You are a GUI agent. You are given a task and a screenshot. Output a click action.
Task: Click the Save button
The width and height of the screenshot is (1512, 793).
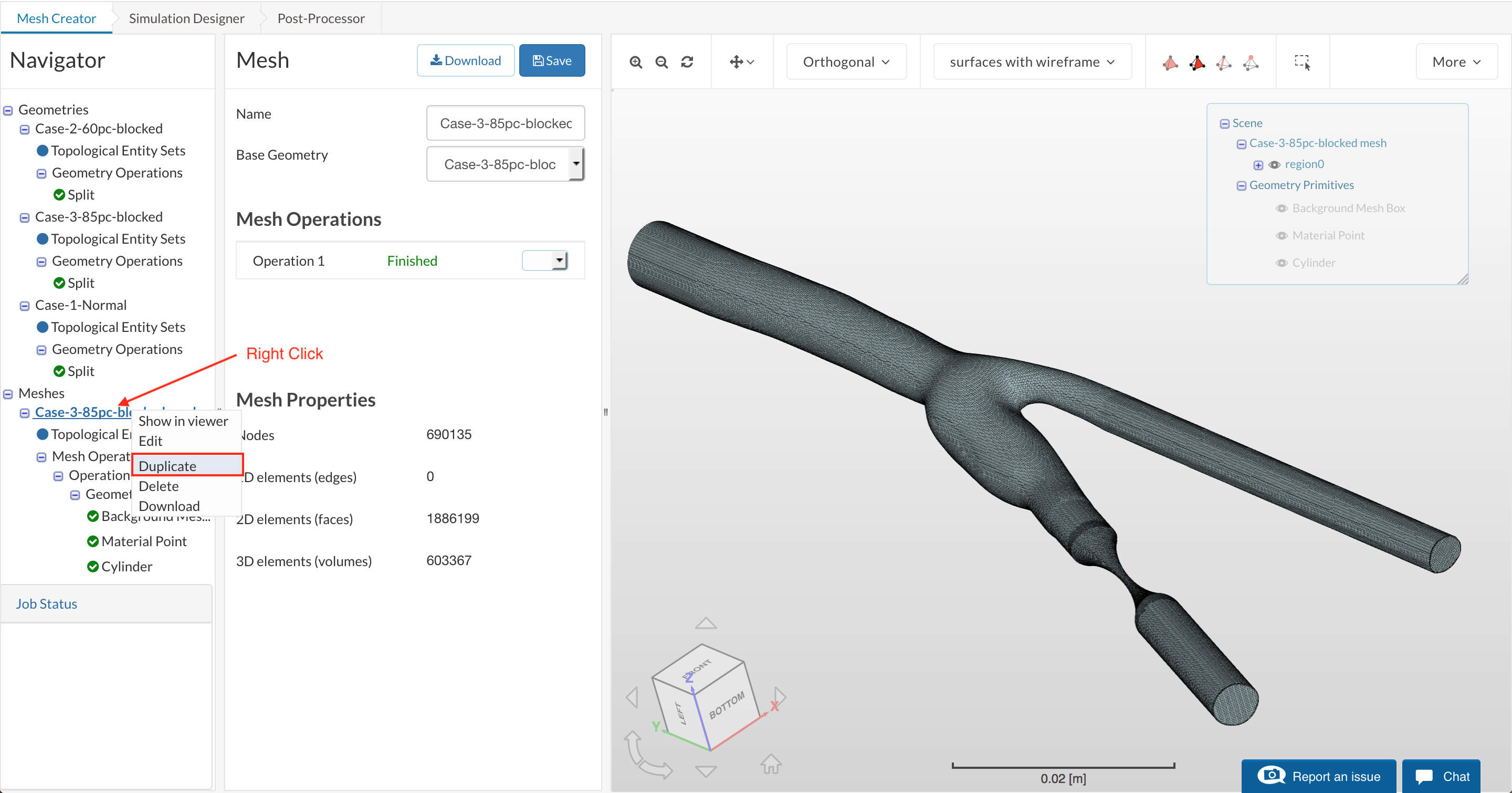551,60
